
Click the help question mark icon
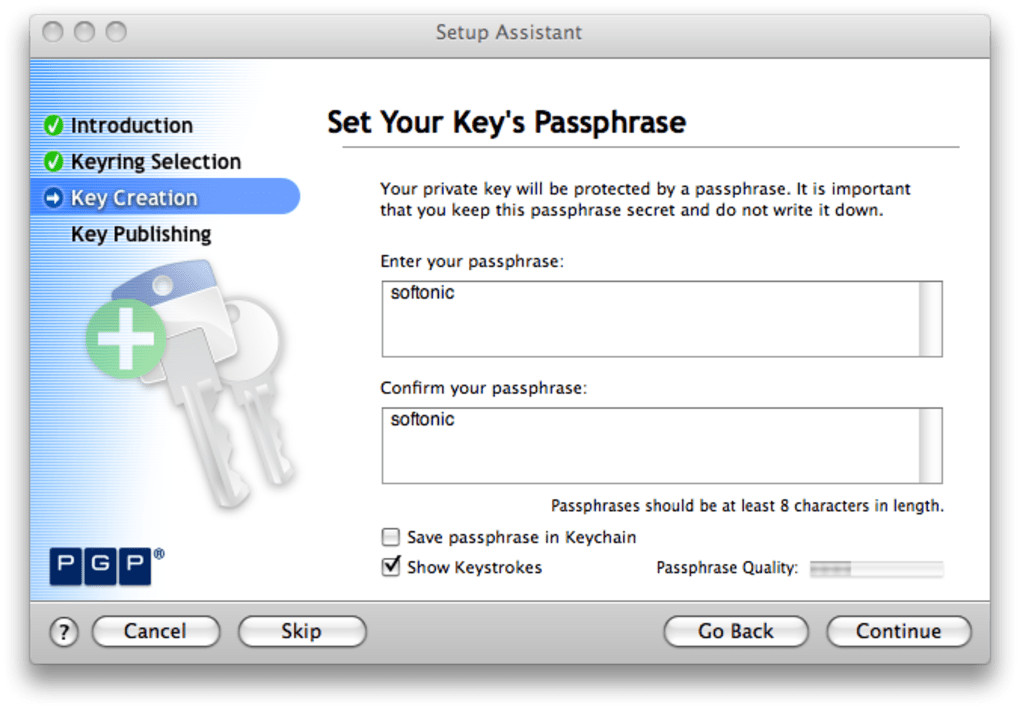point(63,631)
